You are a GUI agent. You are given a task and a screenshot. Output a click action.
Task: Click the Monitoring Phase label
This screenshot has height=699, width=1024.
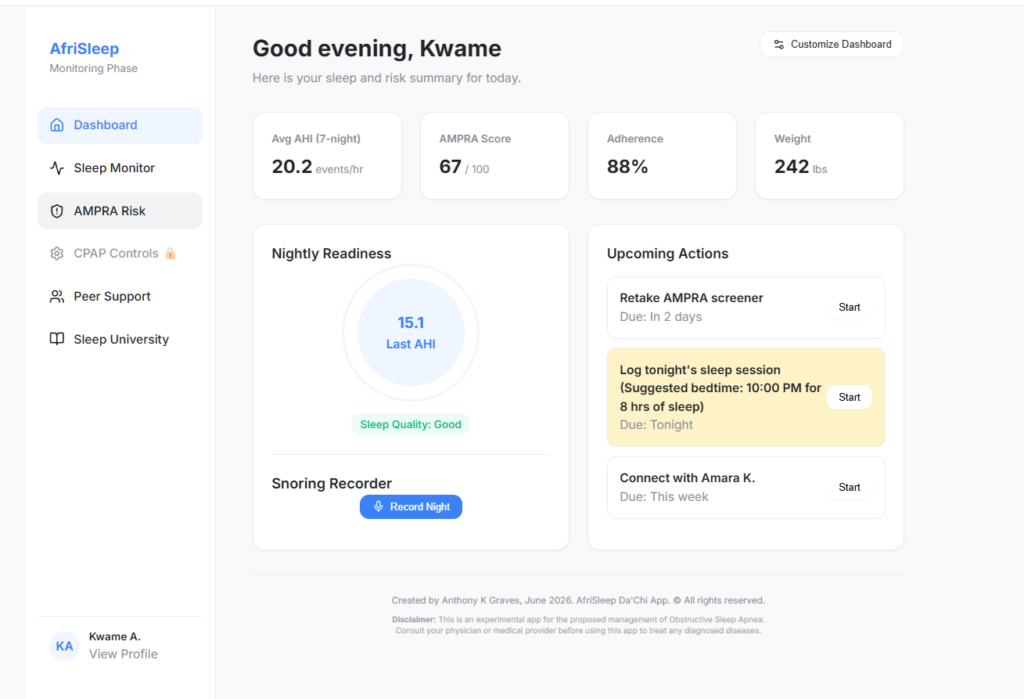tap(93, 69)
